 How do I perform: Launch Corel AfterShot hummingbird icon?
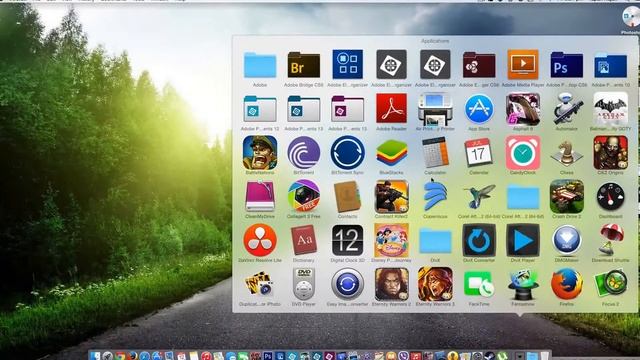pos(479,196)
